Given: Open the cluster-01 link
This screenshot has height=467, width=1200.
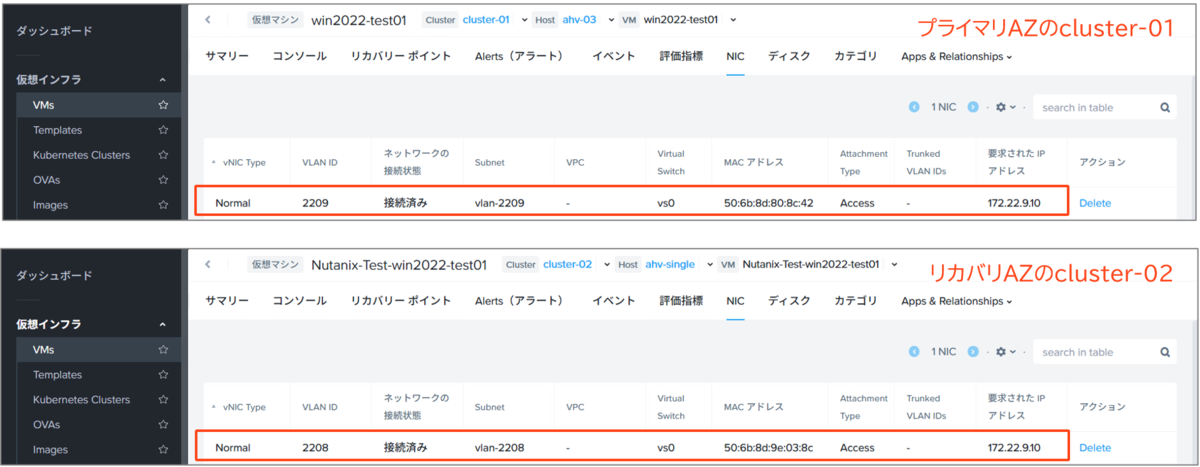Looking at the screenshot, I should coord(486,19).
